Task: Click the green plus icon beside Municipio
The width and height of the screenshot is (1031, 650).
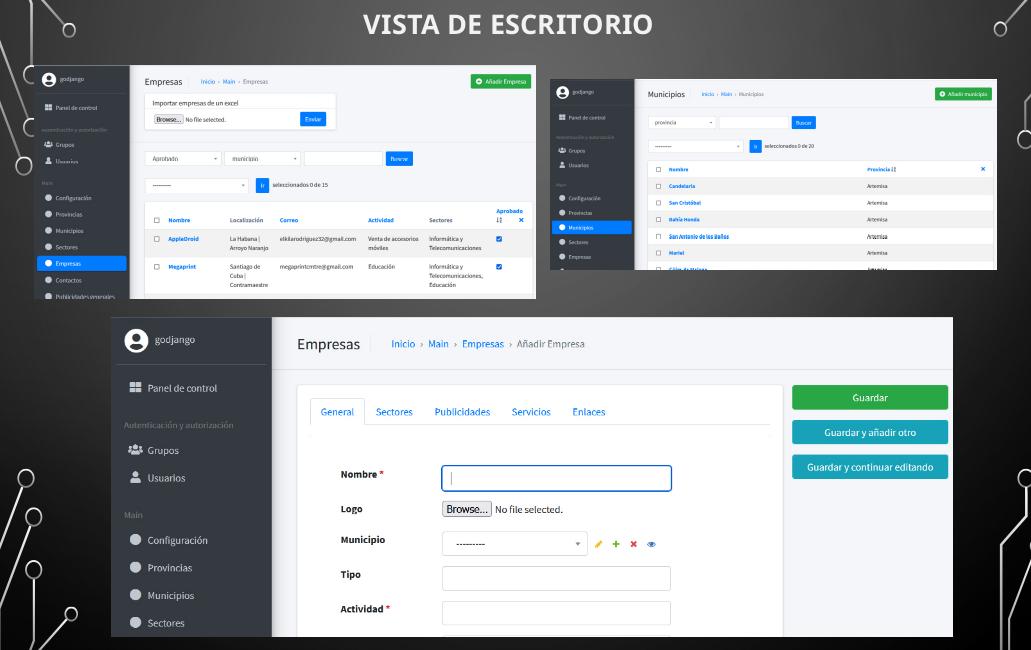Action: 616,544
